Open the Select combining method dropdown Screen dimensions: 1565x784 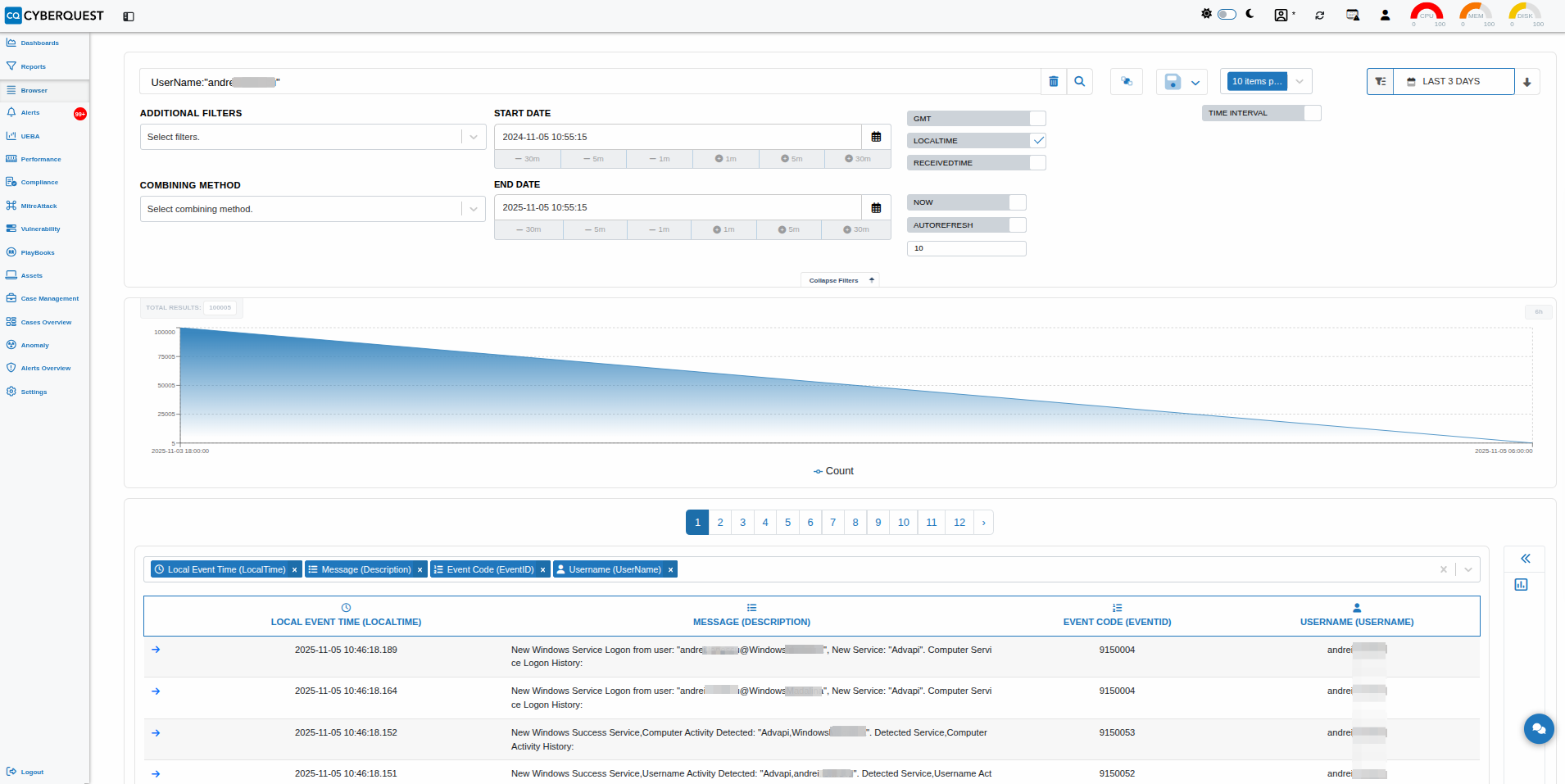[x=474, y=209]
